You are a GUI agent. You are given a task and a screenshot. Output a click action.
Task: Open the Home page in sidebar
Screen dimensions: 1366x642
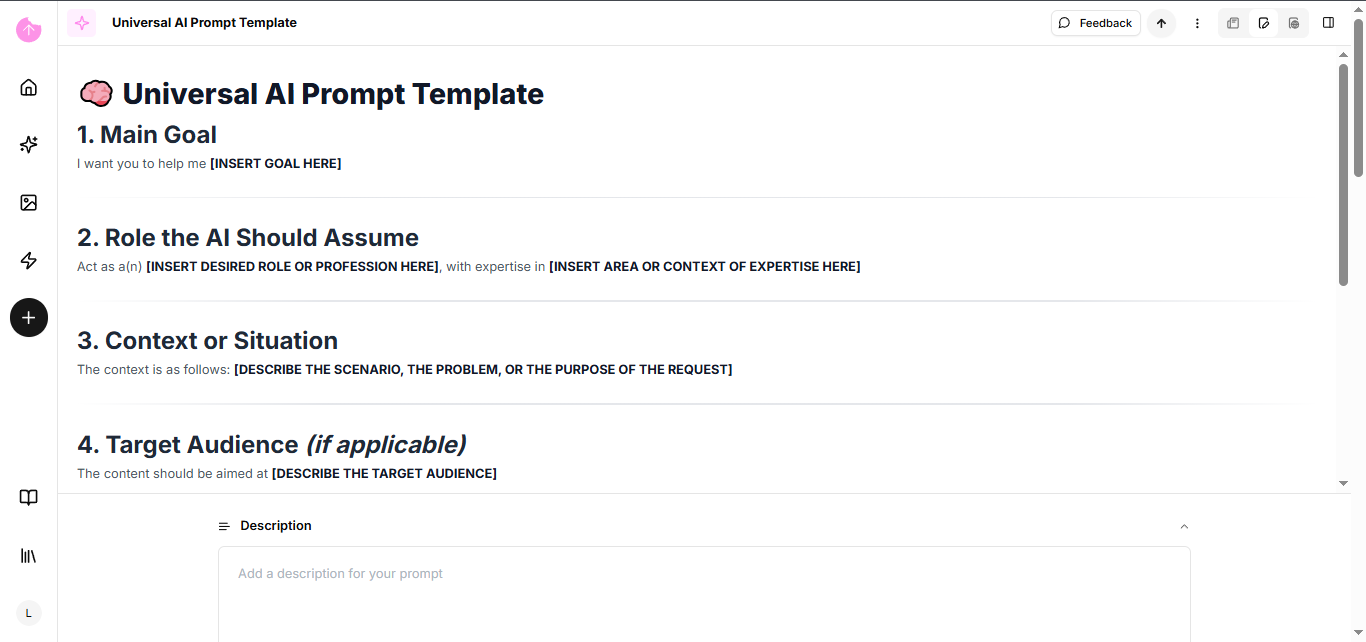click(29, 87)
